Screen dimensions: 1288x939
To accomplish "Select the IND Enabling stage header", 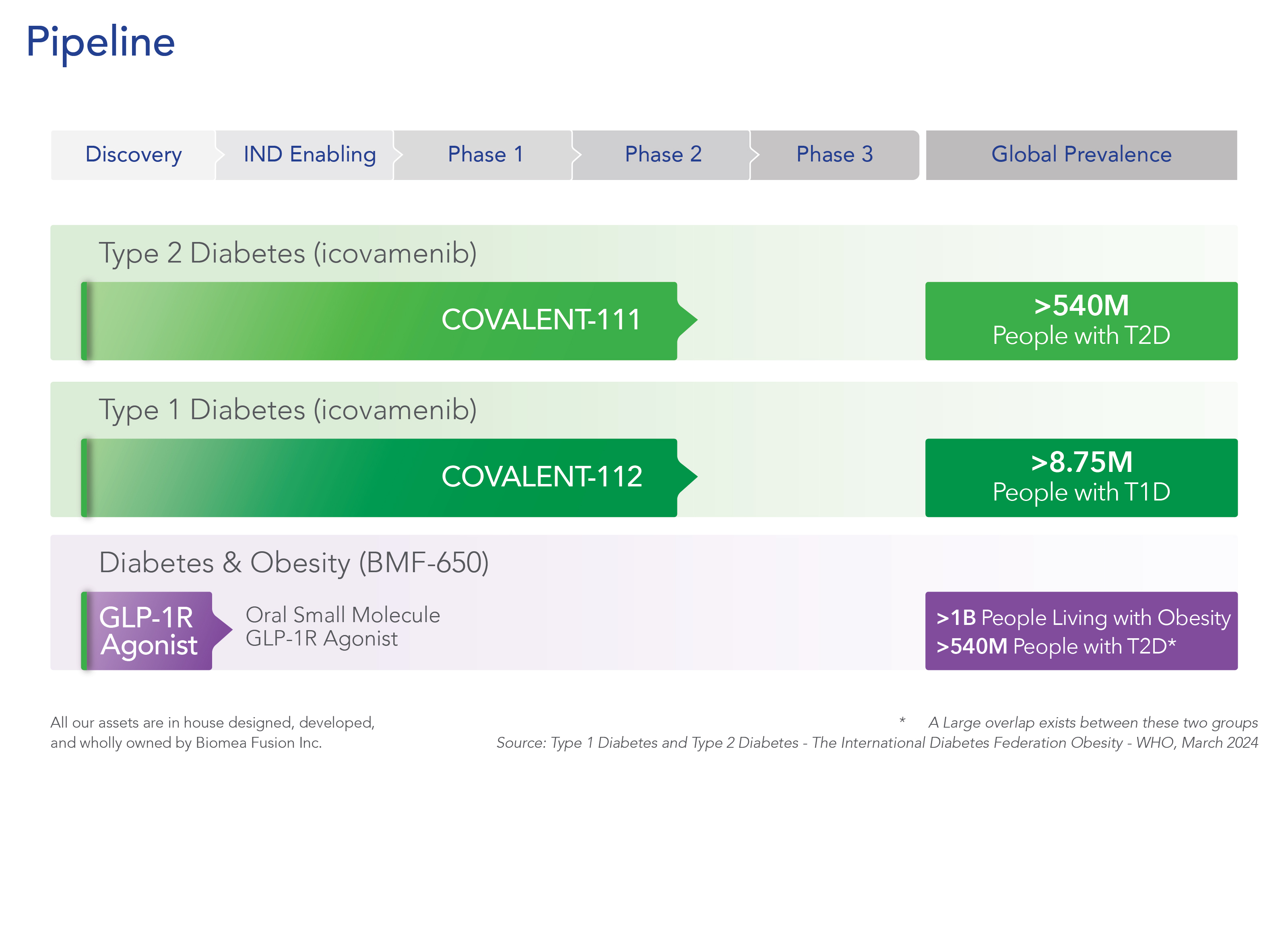I will click(310, 155).
